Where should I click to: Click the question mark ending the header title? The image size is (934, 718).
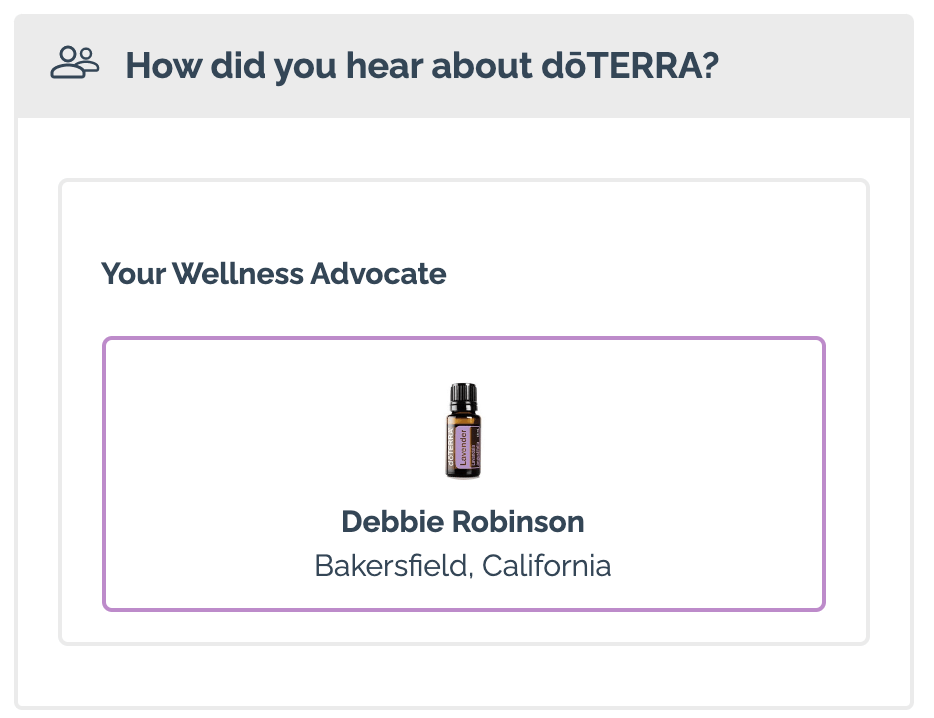pyautogui.click(x=710, y=66)
